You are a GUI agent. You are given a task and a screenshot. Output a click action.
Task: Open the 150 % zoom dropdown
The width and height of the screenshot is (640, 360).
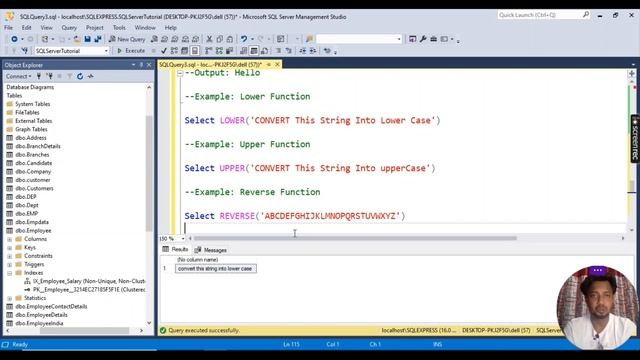(183, 238)
